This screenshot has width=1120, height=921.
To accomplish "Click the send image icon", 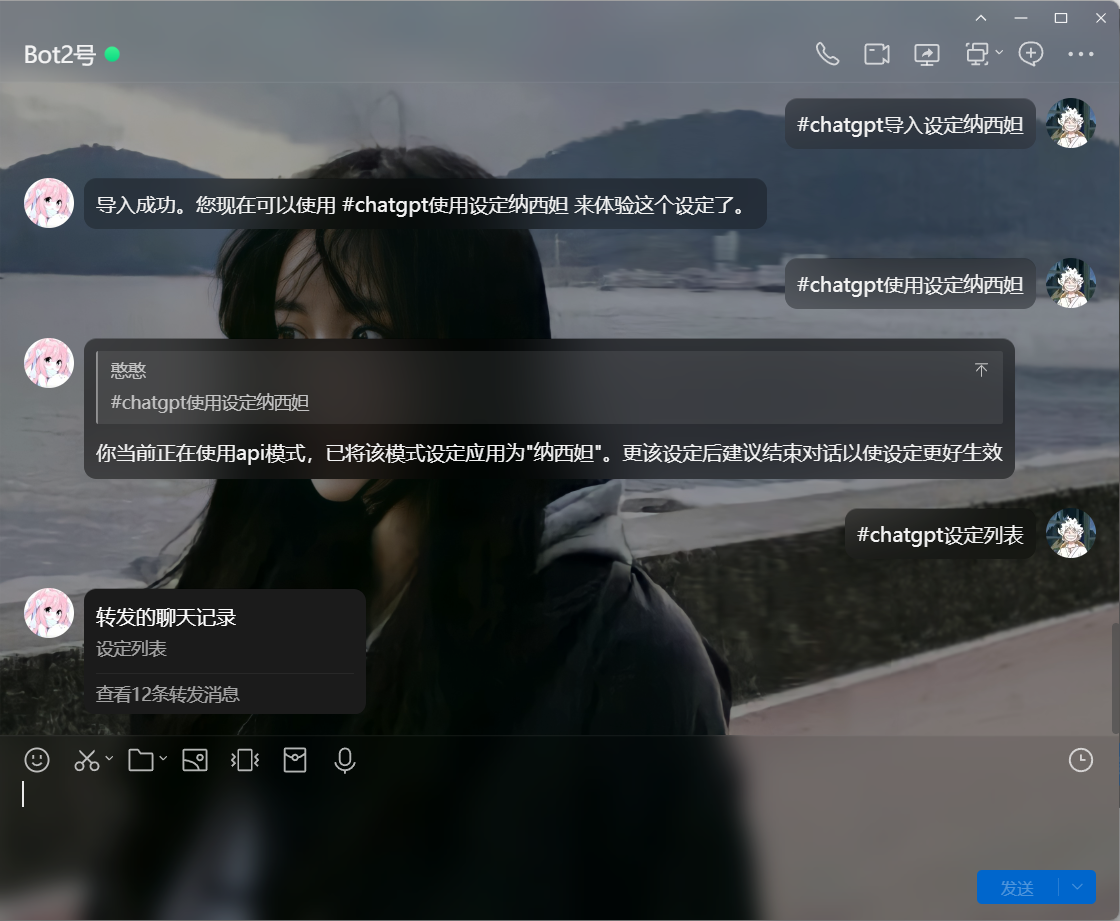I will 195,760.
